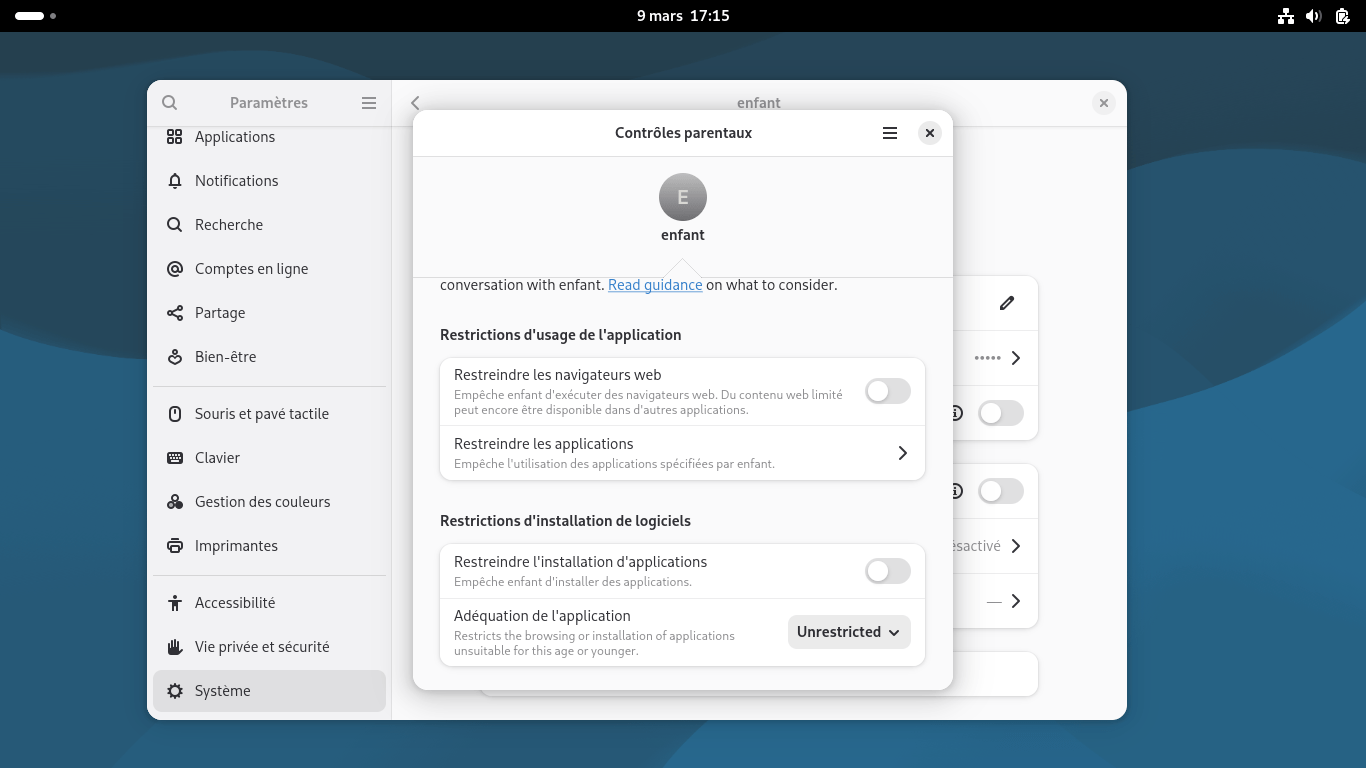Click the 'Contrôles parentaux' dialog title

[x=683, y=133]
